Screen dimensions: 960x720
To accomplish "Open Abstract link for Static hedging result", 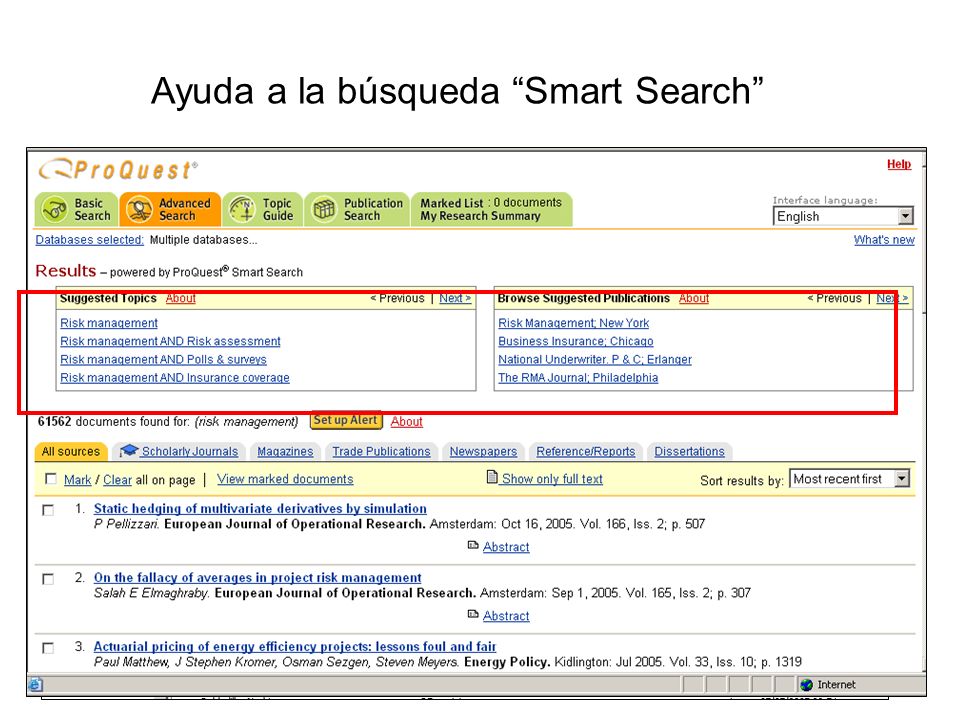I will [x=506, y=547].
